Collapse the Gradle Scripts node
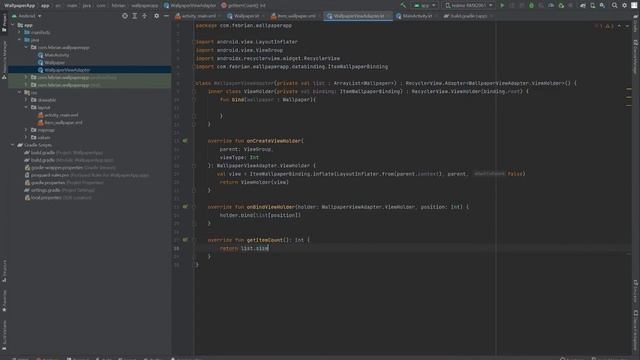640x360 pixels. coord(13,145)
